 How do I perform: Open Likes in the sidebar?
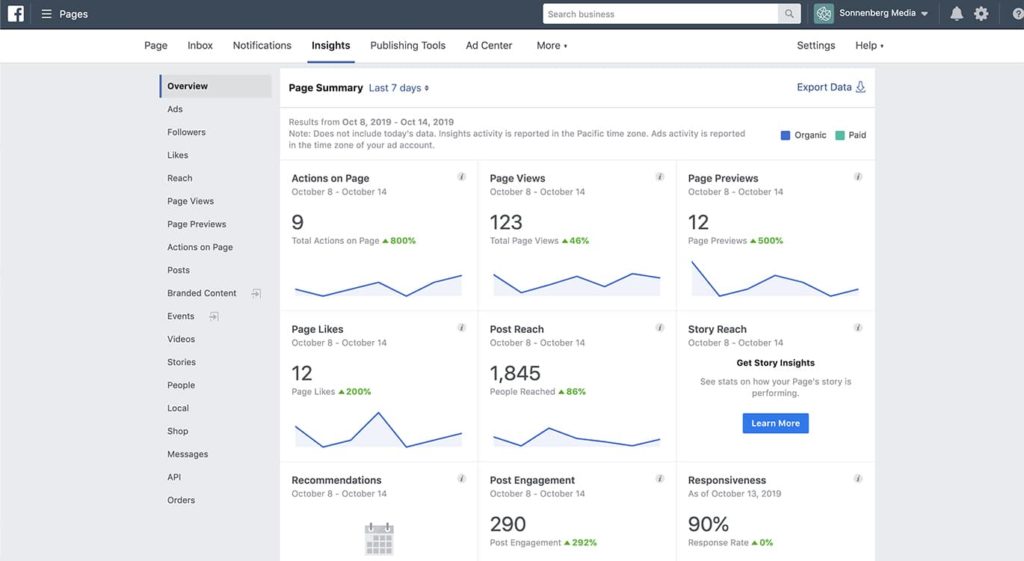click(x=178, y=155)
